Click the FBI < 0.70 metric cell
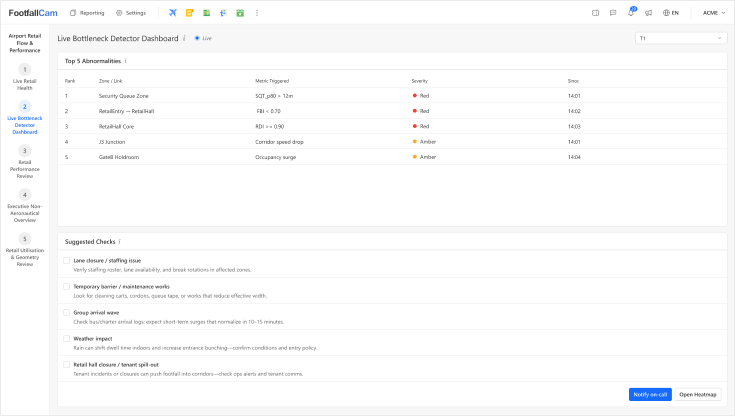735x416 pixels. (x=268, y=111)
